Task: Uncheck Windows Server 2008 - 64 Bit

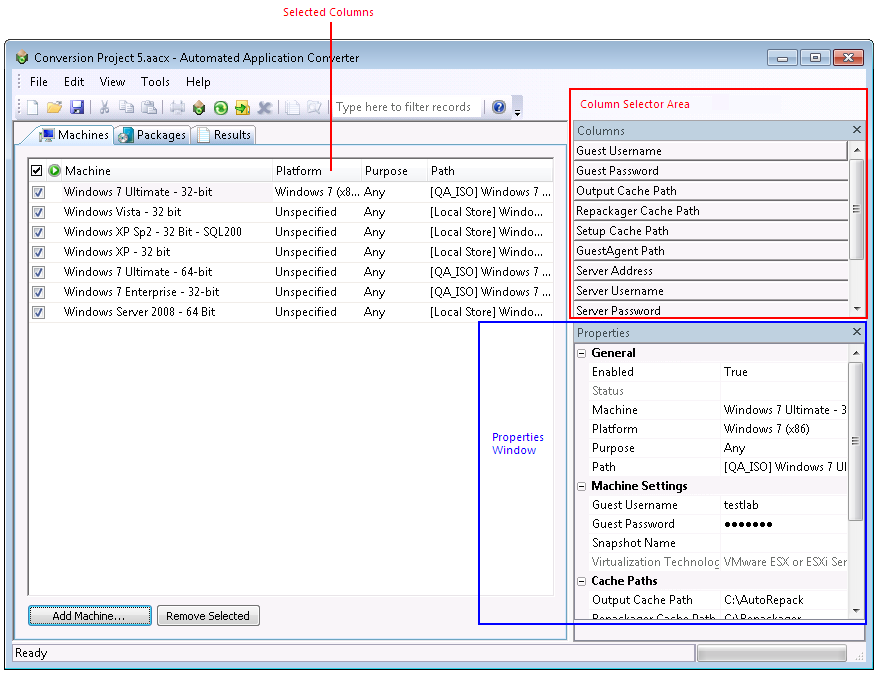Action: (37, 312)
